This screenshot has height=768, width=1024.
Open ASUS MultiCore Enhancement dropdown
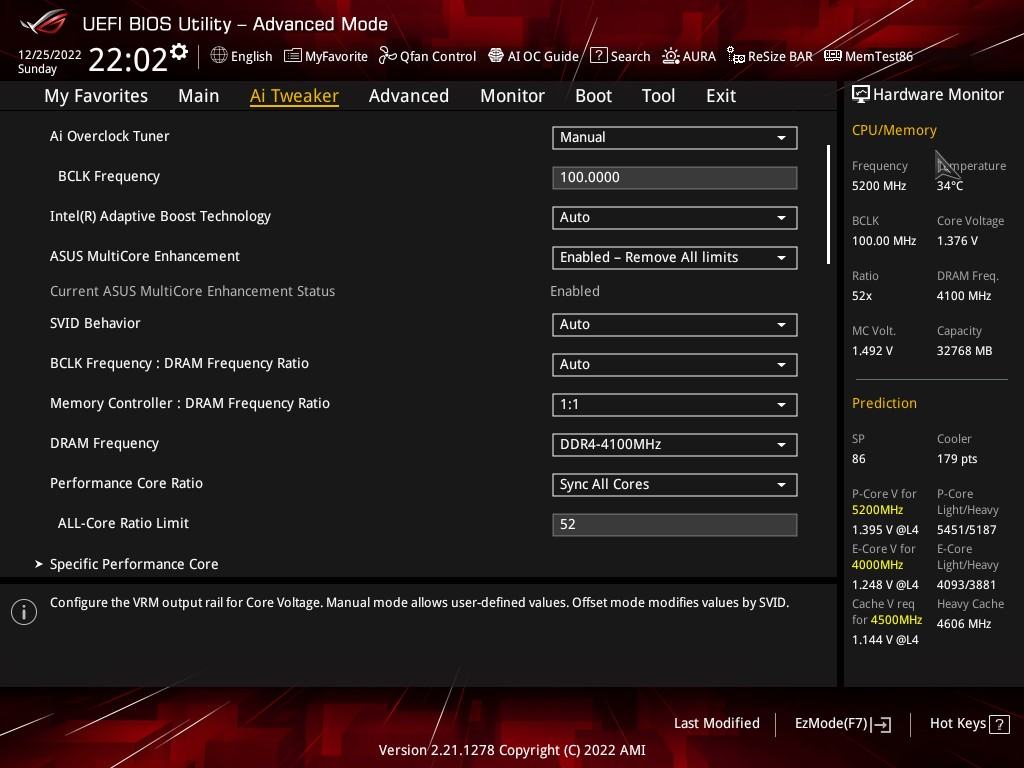pos(675,257)
